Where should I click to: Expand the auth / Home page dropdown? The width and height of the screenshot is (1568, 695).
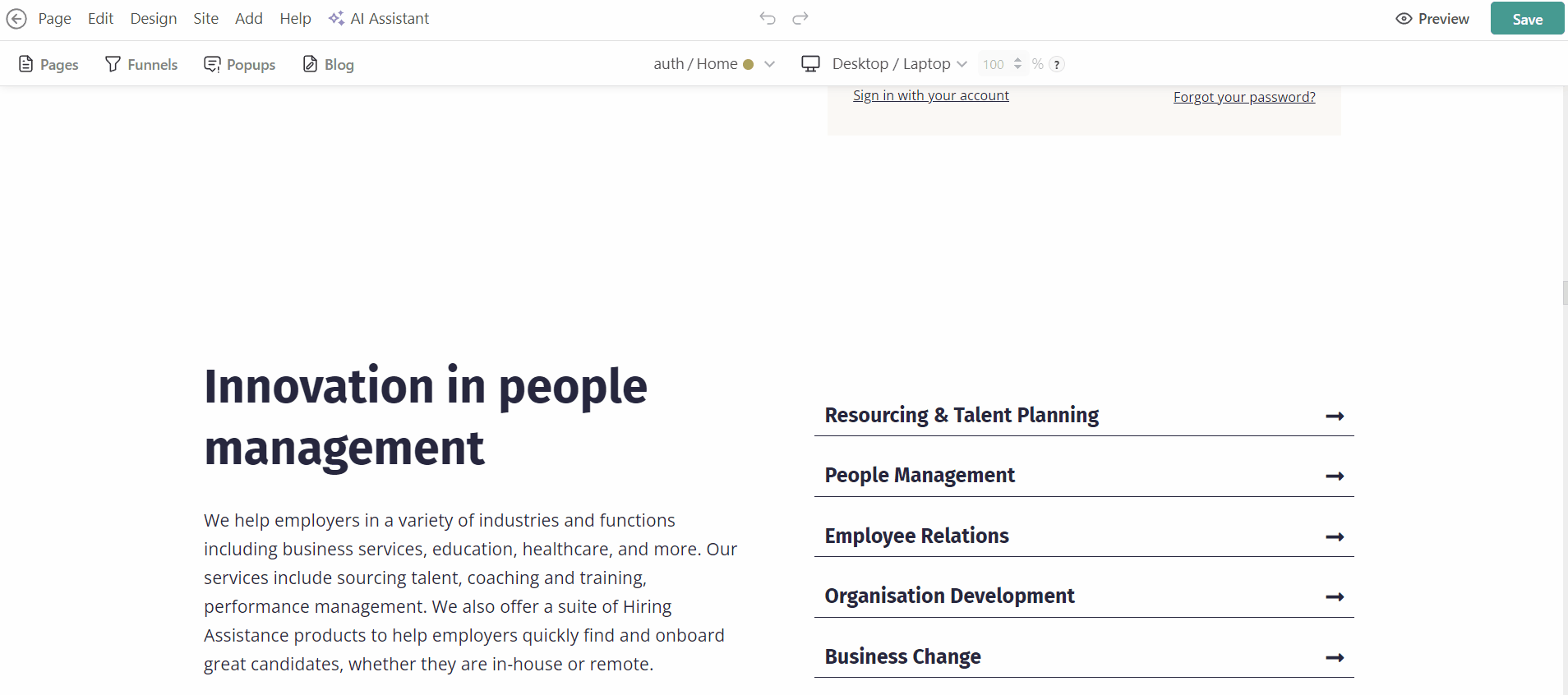(x=769, y=64)
